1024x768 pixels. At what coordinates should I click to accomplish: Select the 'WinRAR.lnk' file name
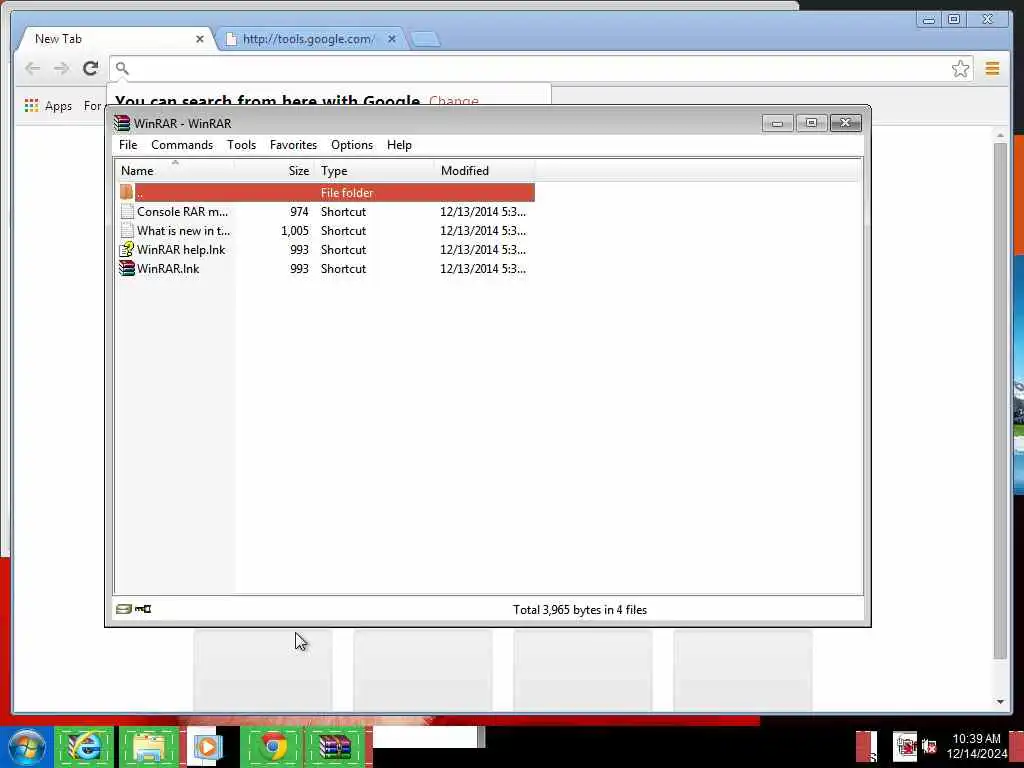(x=168, y=268)
